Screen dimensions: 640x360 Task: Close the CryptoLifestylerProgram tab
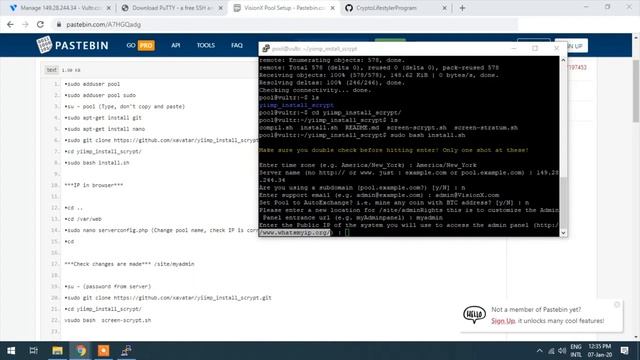coord(444,8)
